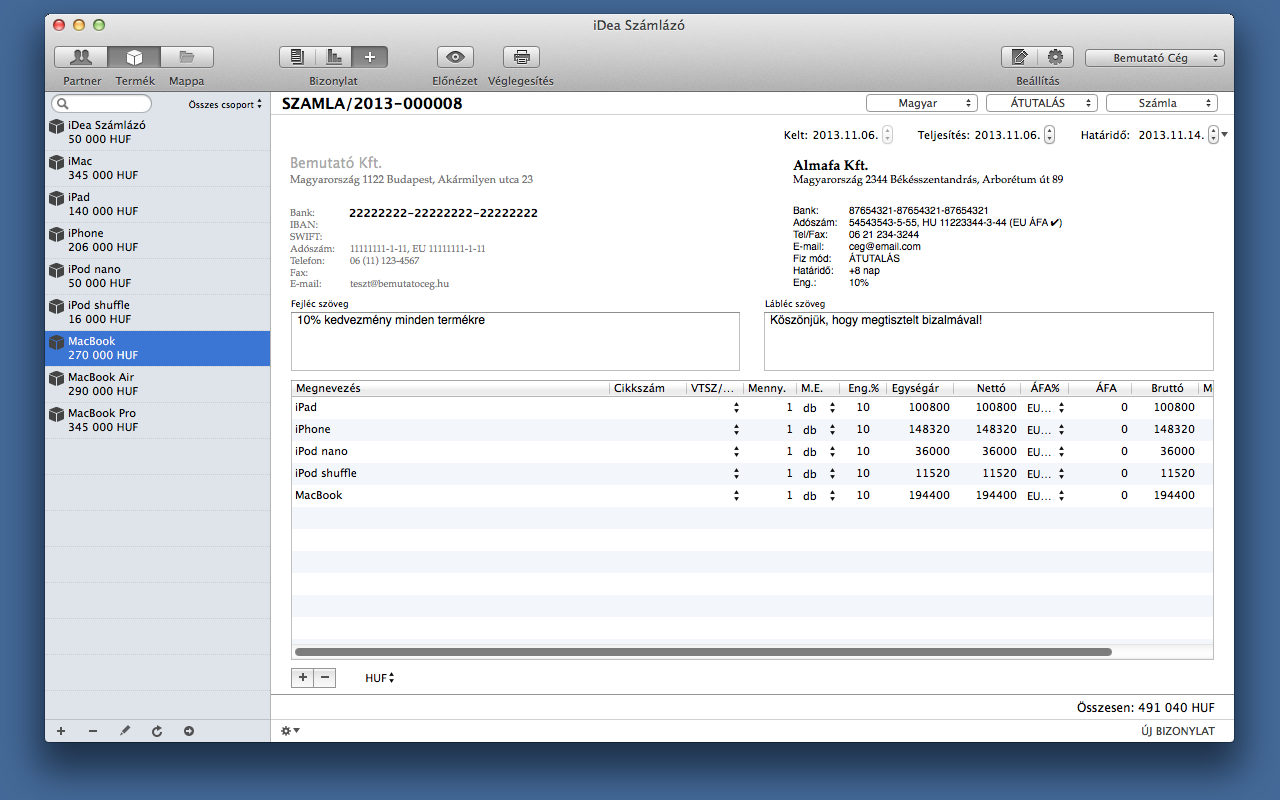Open the Magyar language dropdown
Image resolution: width=1280 pixels, height=800 pixels.
click(921, 103)
